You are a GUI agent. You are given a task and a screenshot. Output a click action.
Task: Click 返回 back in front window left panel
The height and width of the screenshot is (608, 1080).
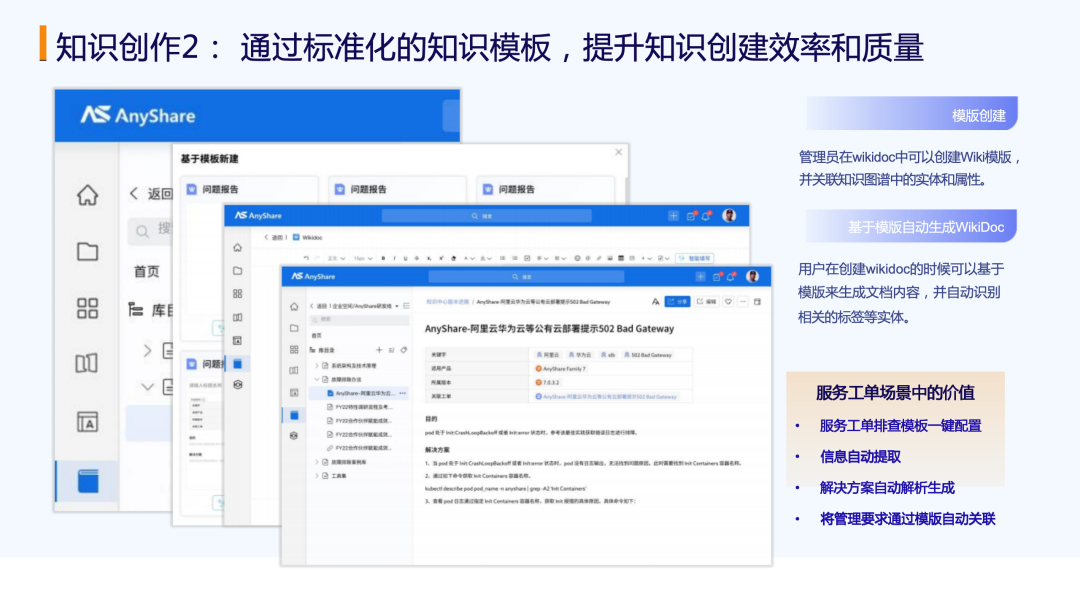(x=318, y=306)
